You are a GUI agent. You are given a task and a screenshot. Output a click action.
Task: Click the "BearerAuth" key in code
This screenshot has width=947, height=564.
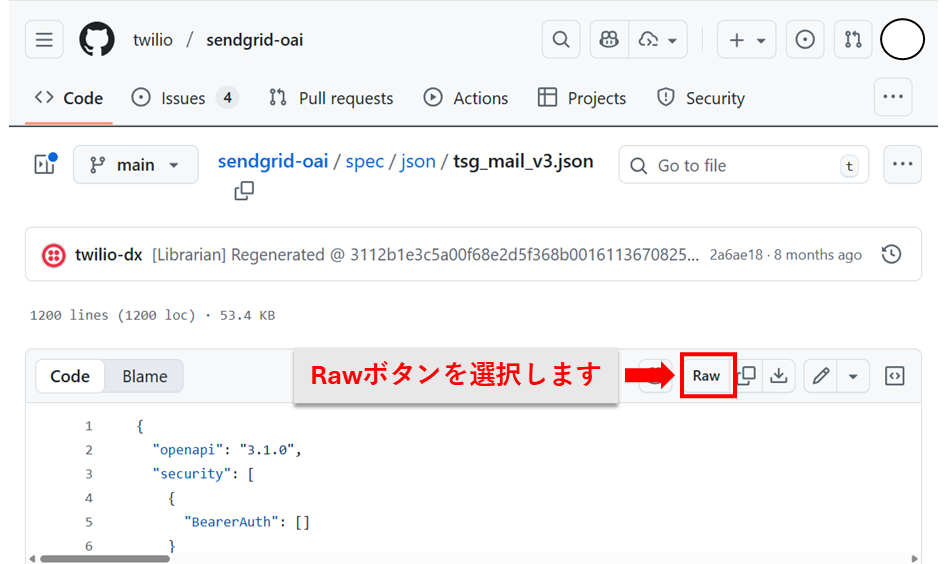tap(232, 522)
